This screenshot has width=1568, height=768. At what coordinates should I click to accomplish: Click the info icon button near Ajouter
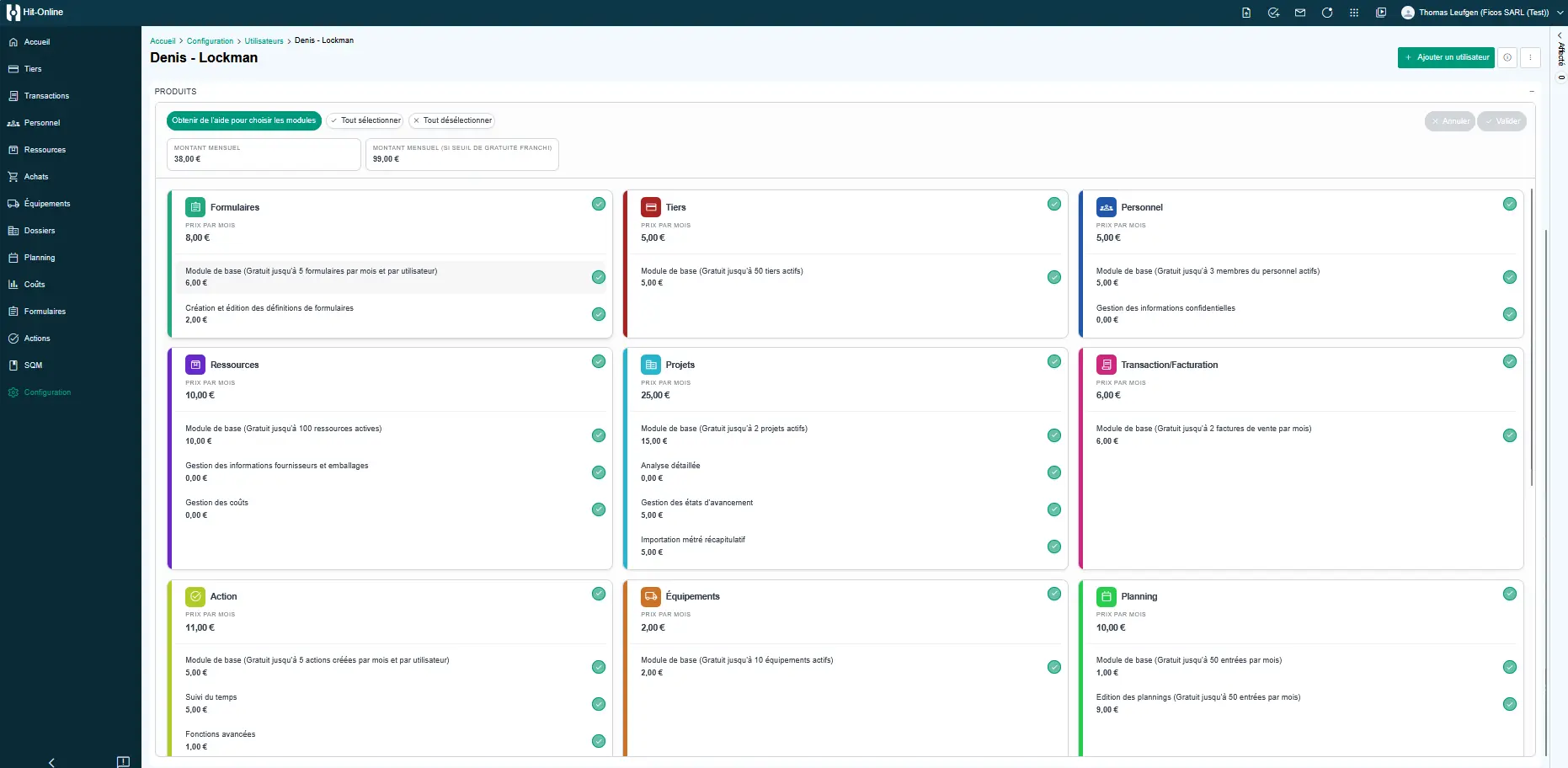pos(1507,57)
